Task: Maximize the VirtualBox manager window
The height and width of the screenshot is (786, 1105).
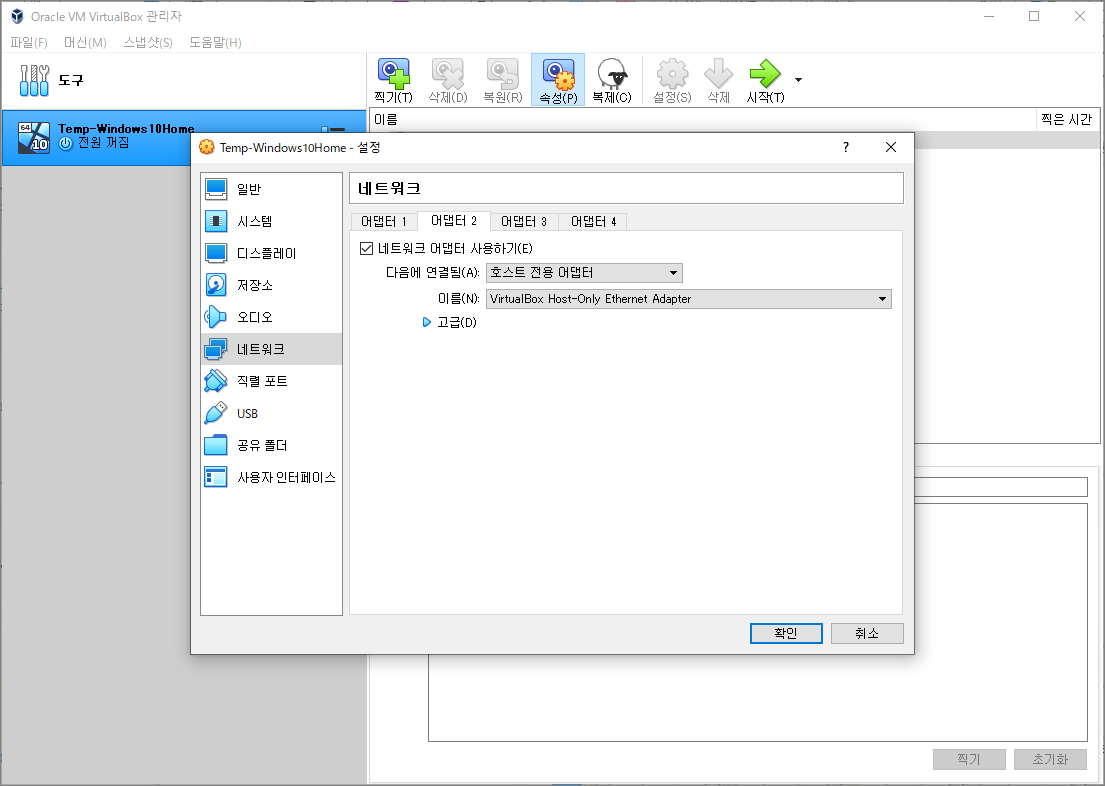Action: tap(1034, 16)
